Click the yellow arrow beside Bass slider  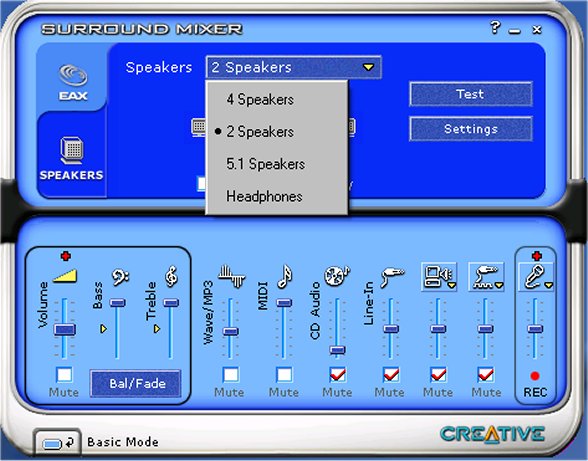(x=104, y=329)
